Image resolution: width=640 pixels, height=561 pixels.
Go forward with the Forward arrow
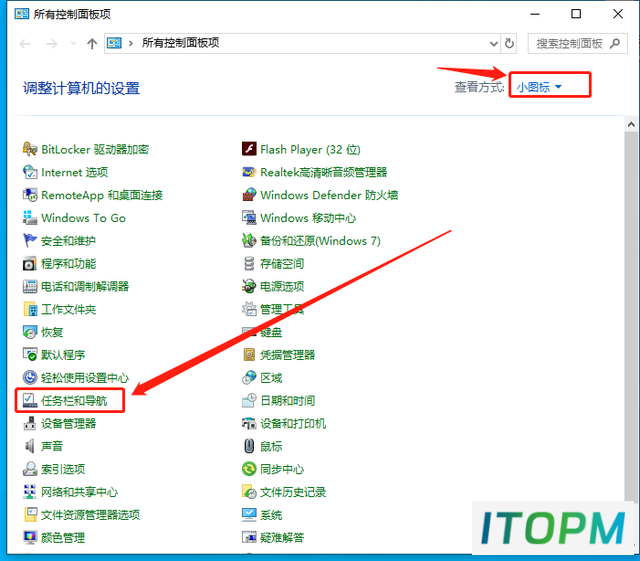point(51,44)
